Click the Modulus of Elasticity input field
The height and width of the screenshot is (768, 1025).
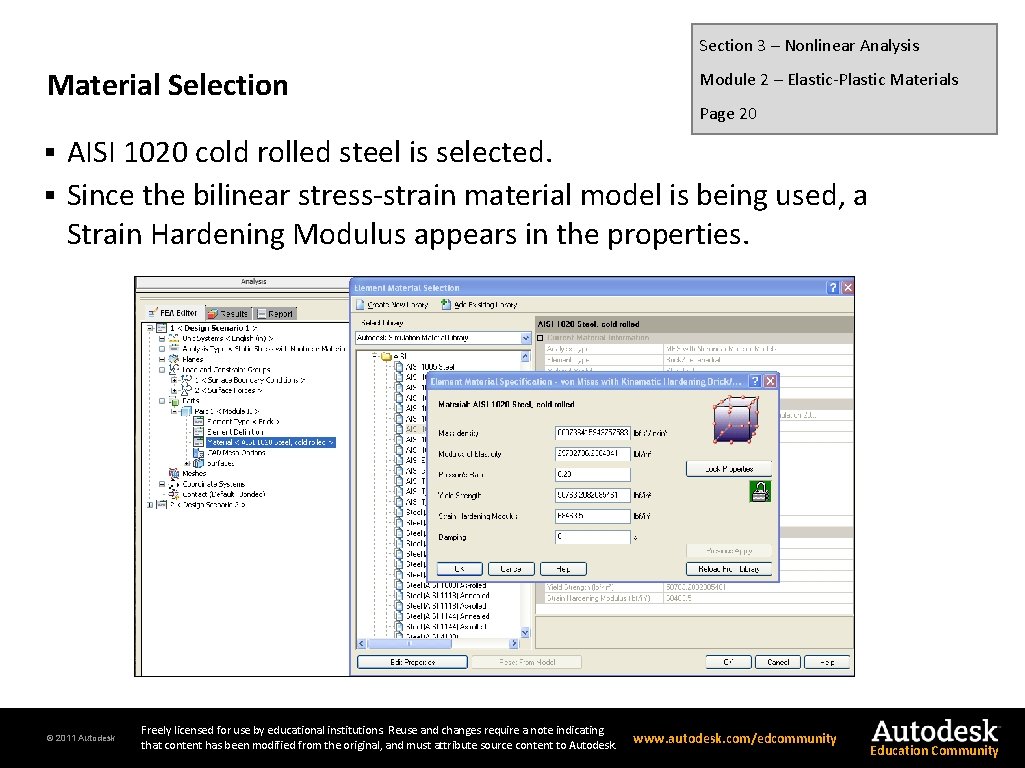coord(592,454)
